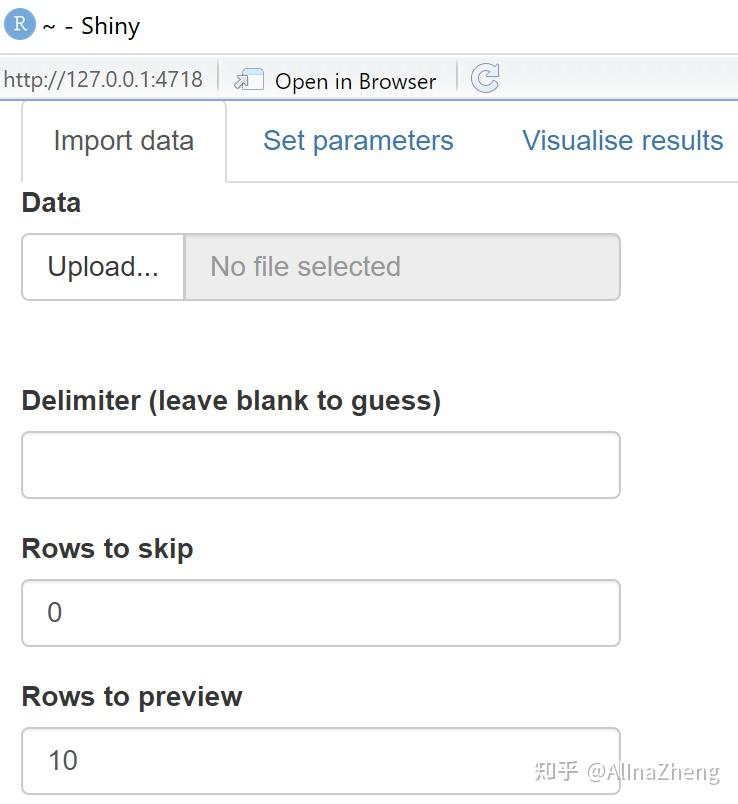Viewport: 738px width, 804px height.
Task: Switch to the Import data tab
Action: [x=124, y=141]
